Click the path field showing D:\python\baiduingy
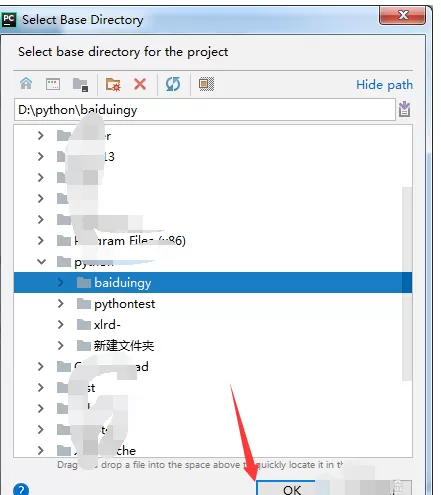The width and height of the screenshot is (441, 495). pyautogui.click(x=205, y=110)
